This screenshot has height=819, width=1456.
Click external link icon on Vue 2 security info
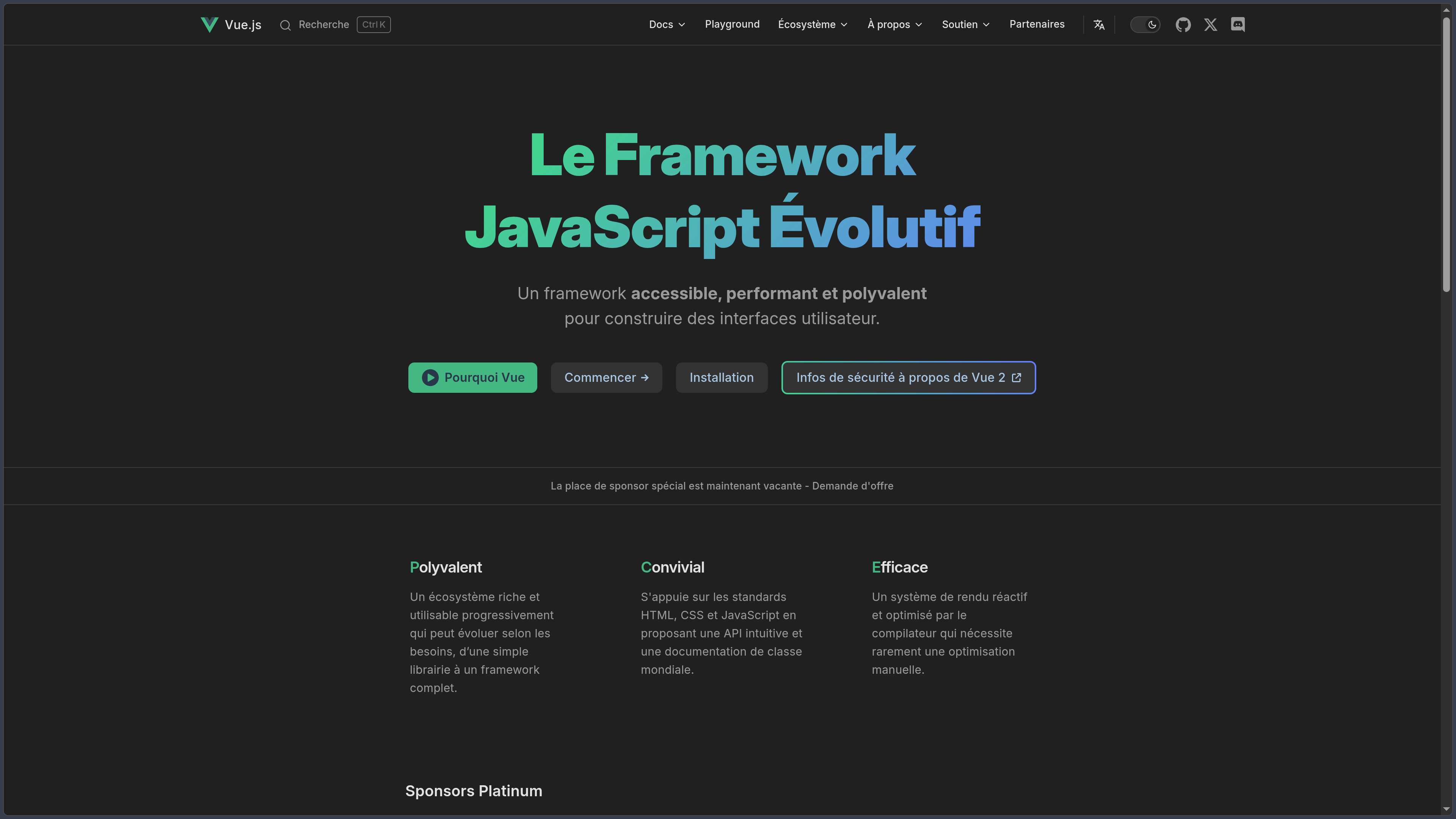click(1016, 378)
